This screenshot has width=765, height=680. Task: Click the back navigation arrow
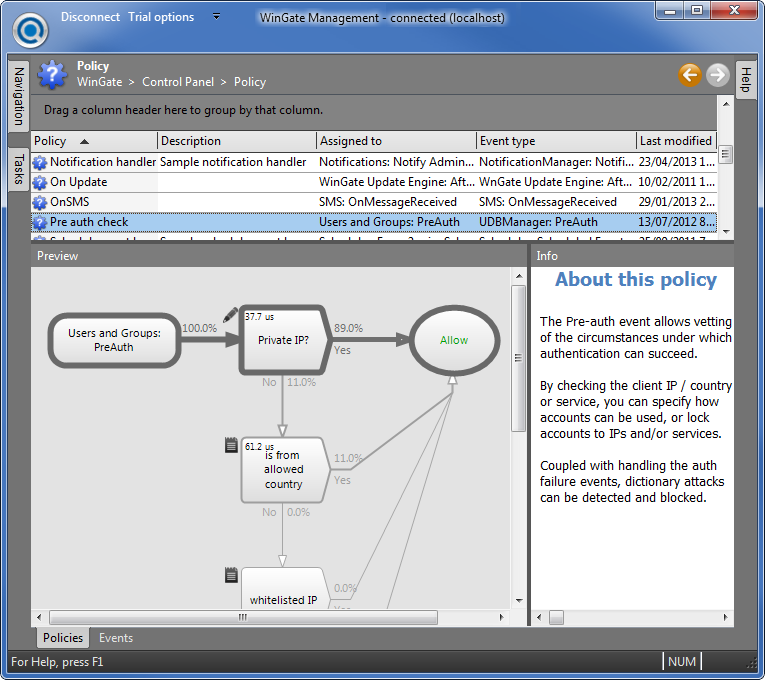[689, 74]
